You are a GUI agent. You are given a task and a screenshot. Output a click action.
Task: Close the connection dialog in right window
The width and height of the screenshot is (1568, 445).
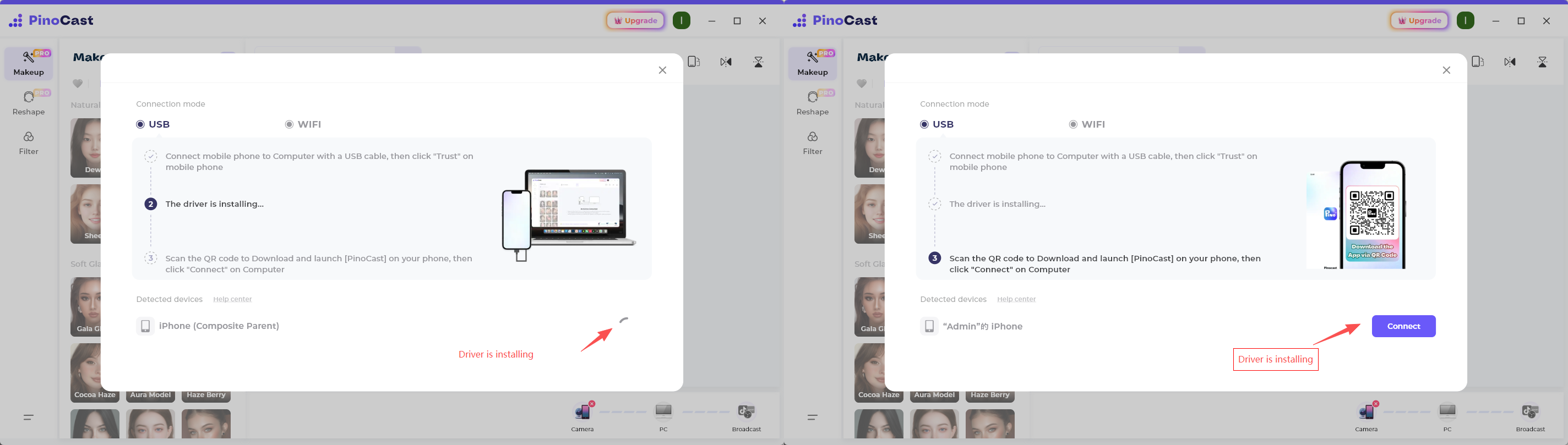[1446, 70]
